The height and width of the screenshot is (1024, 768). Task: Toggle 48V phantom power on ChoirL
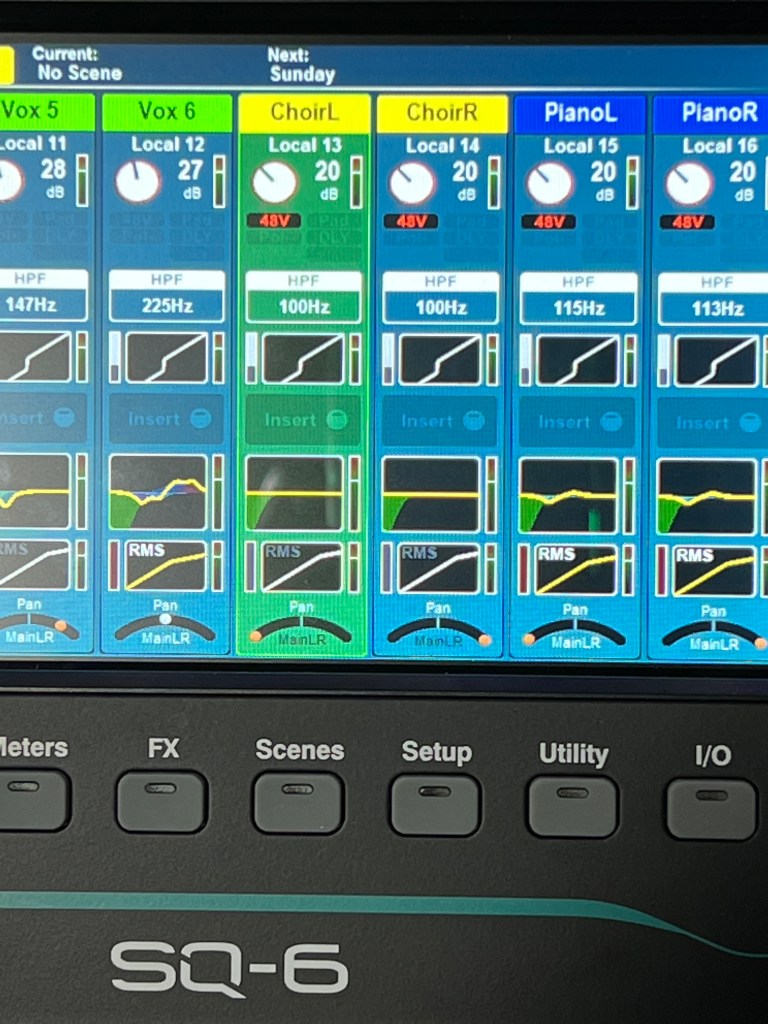coord(273,220)
